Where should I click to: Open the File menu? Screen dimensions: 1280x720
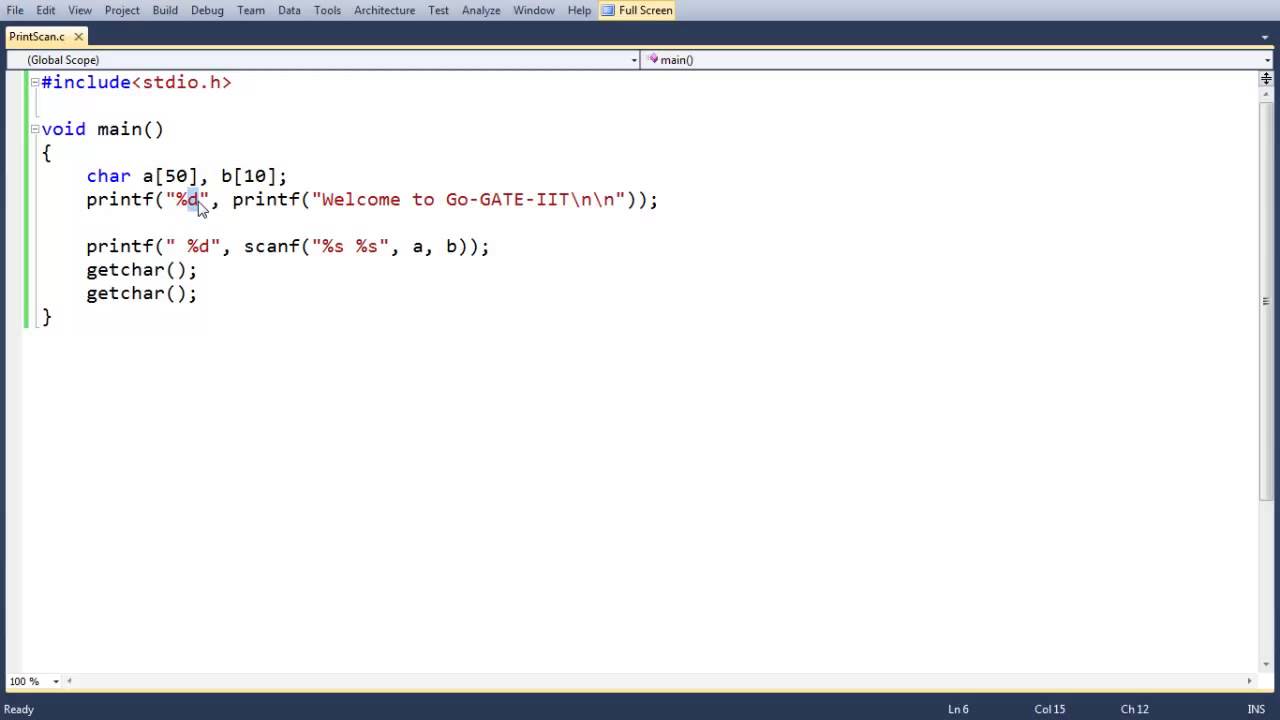click(15, 10)
